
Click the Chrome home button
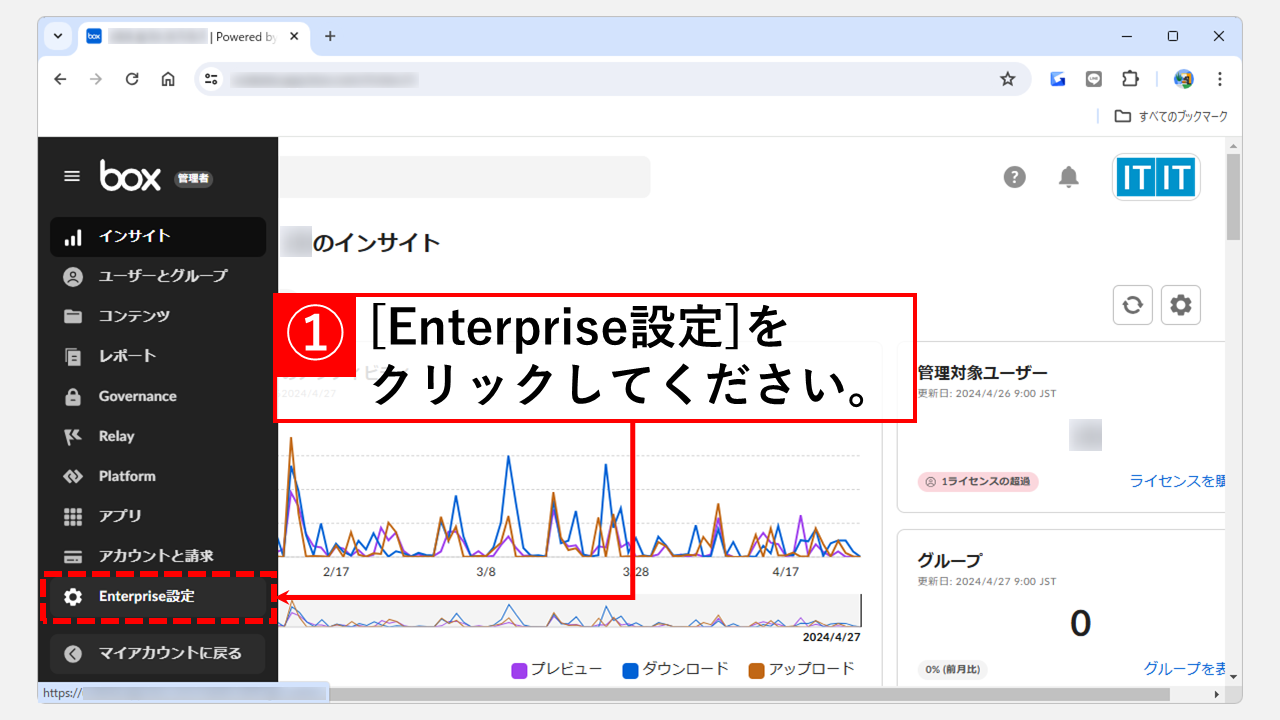(168, 79)
